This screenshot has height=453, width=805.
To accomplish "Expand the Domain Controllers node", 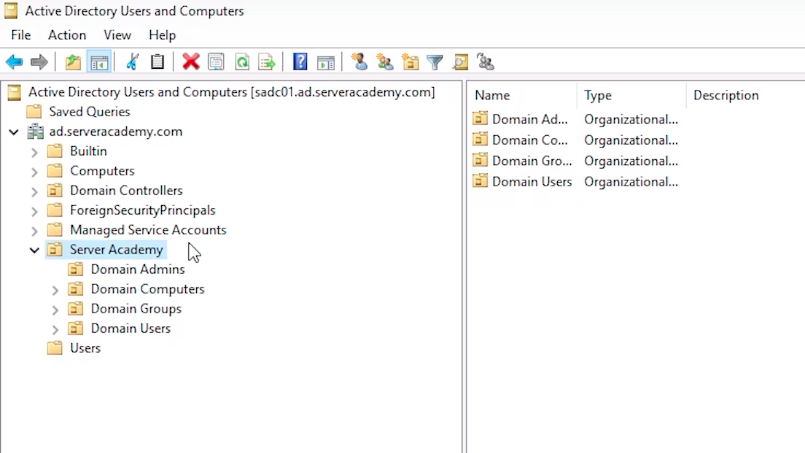I will [x=35, y=191].
